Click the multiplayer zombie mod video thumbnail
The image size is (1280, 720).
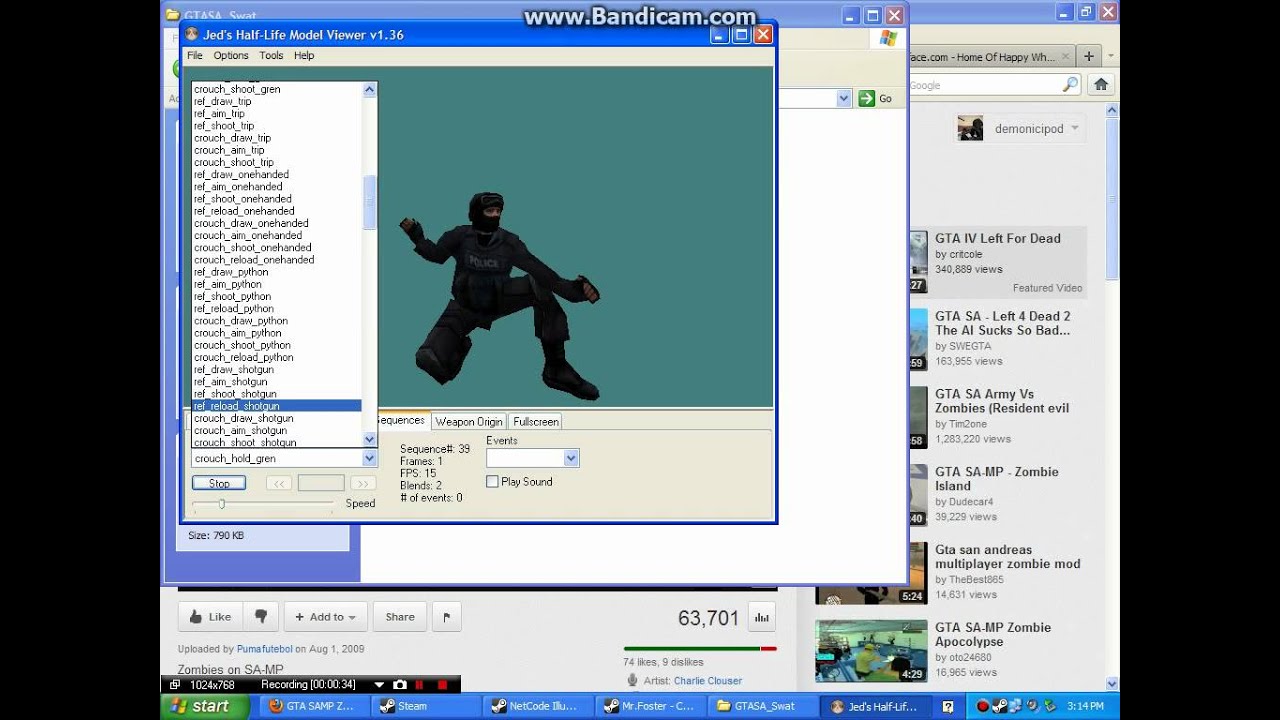tap(871, 573)
